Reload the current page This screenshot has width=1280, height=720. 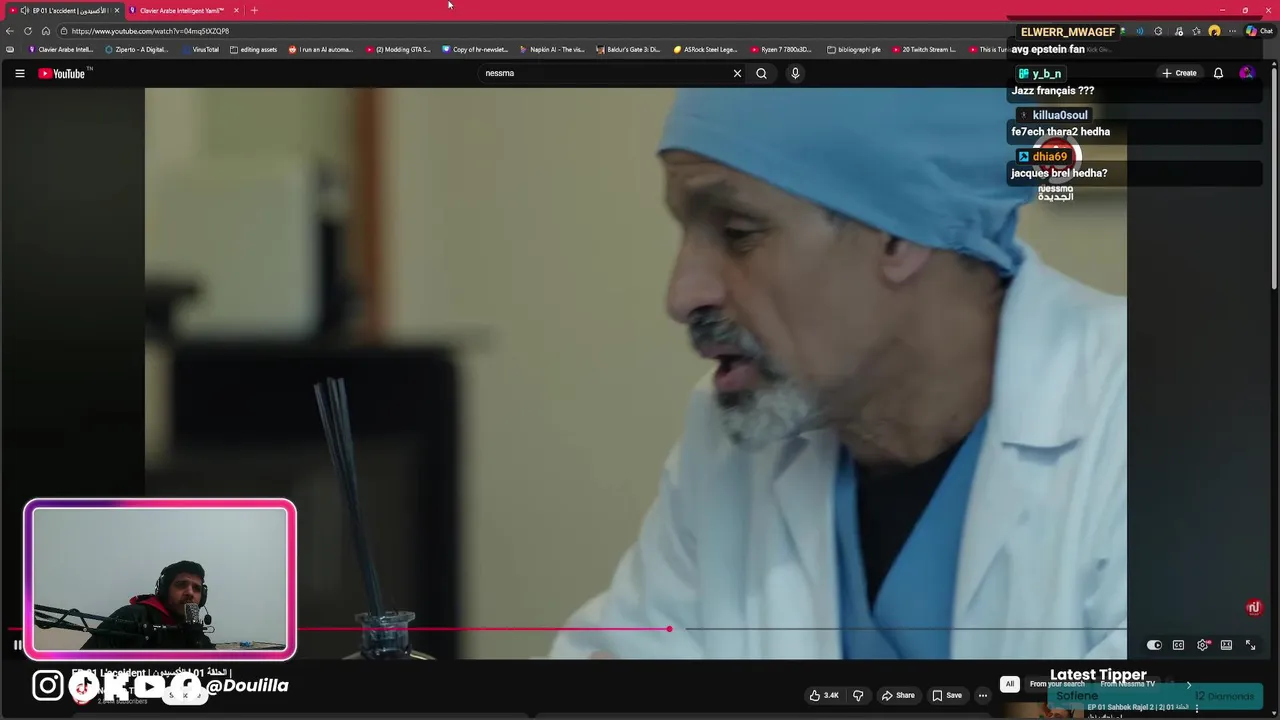point(28,31)
